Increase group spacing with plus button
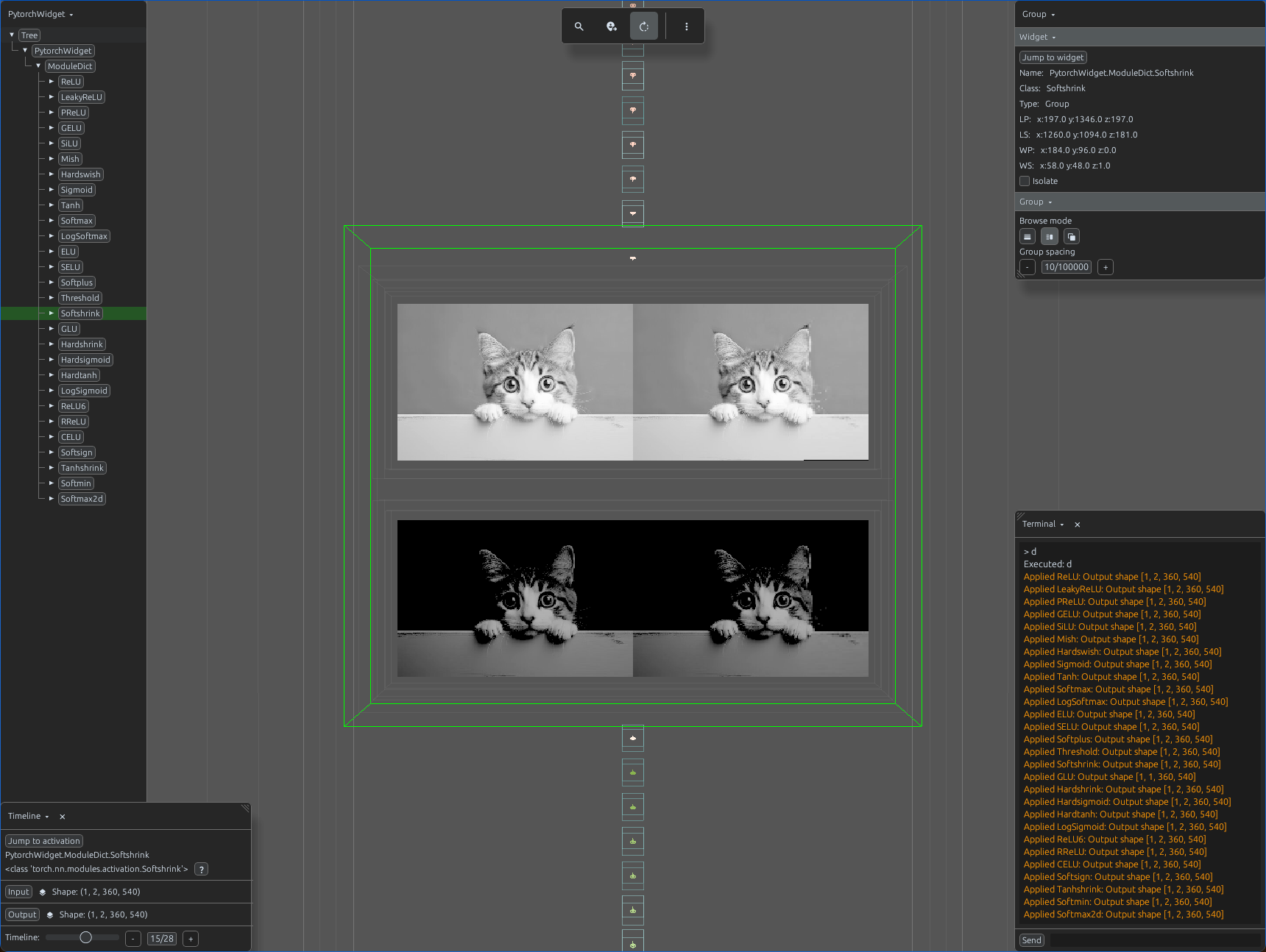The height and width of the screenshot is (952, 1266). [x=1106, y=268]
